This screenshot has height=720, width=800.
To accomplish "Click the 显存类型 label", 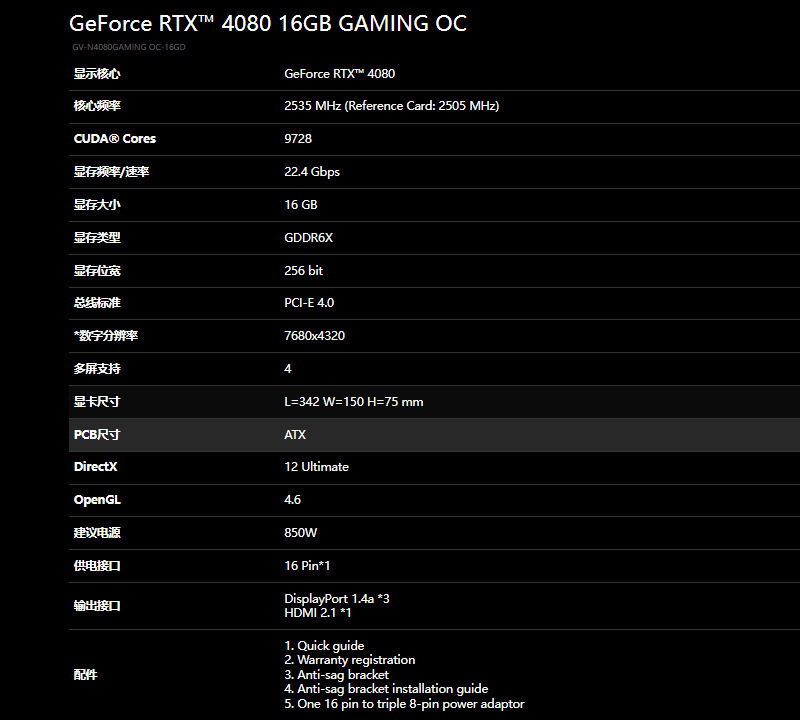I will click(x=97, y=237).
